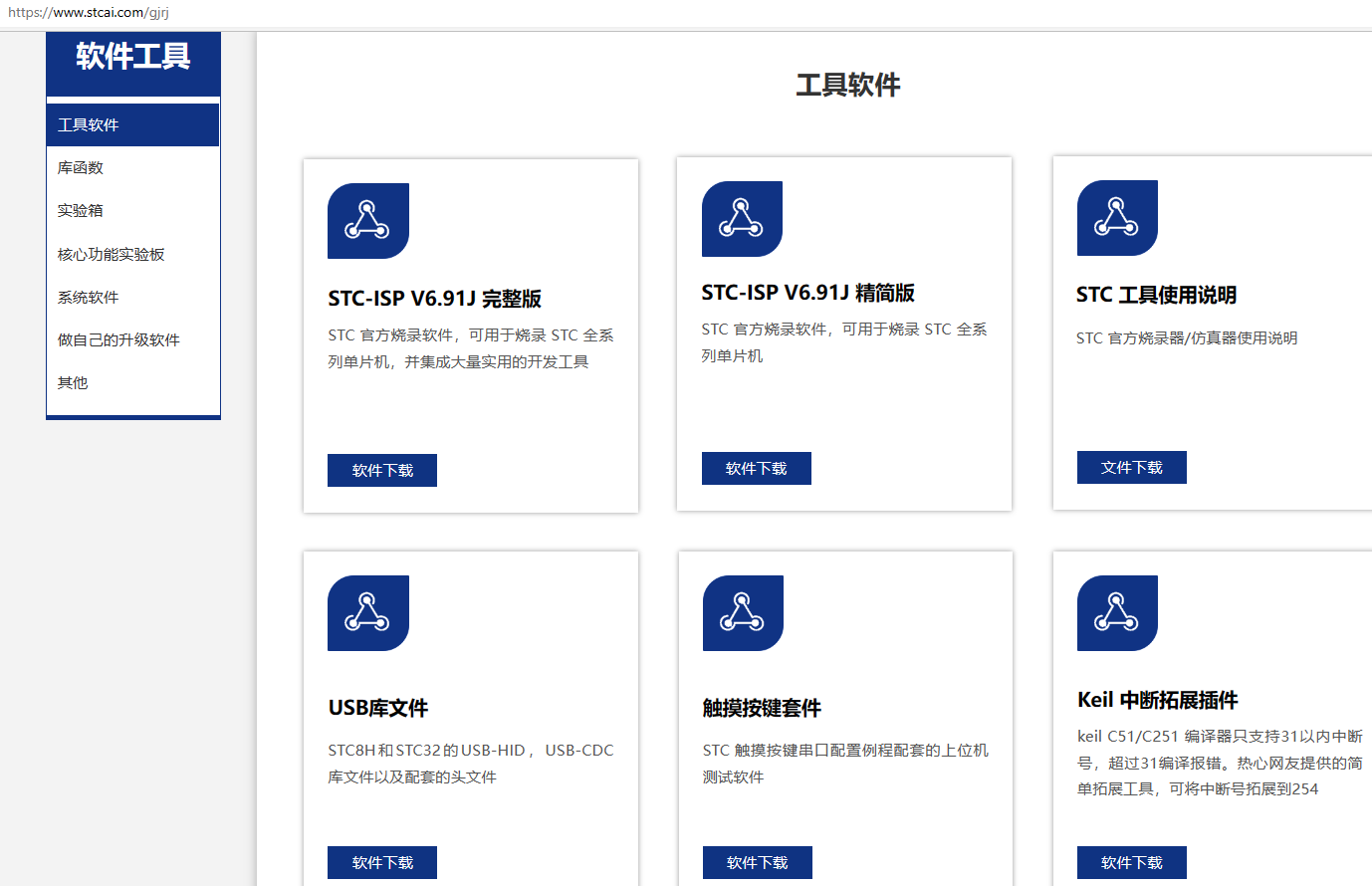Download 触摸按键套件 software
Viewport: 1372px width, 886px height.
tap(758, 862)
